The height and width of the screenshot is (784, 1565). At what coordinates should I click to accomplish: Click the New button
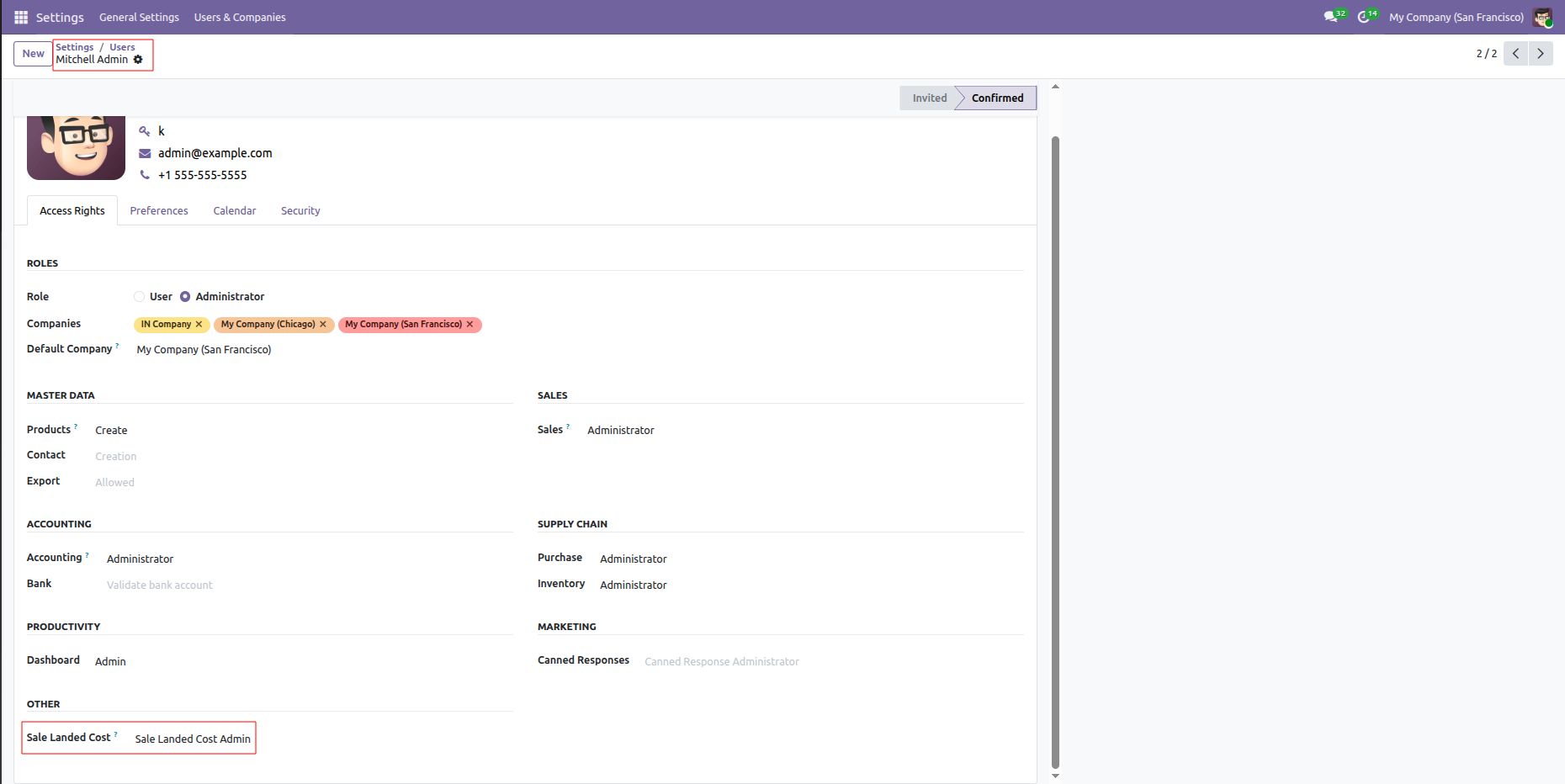[x=34, y=54]
